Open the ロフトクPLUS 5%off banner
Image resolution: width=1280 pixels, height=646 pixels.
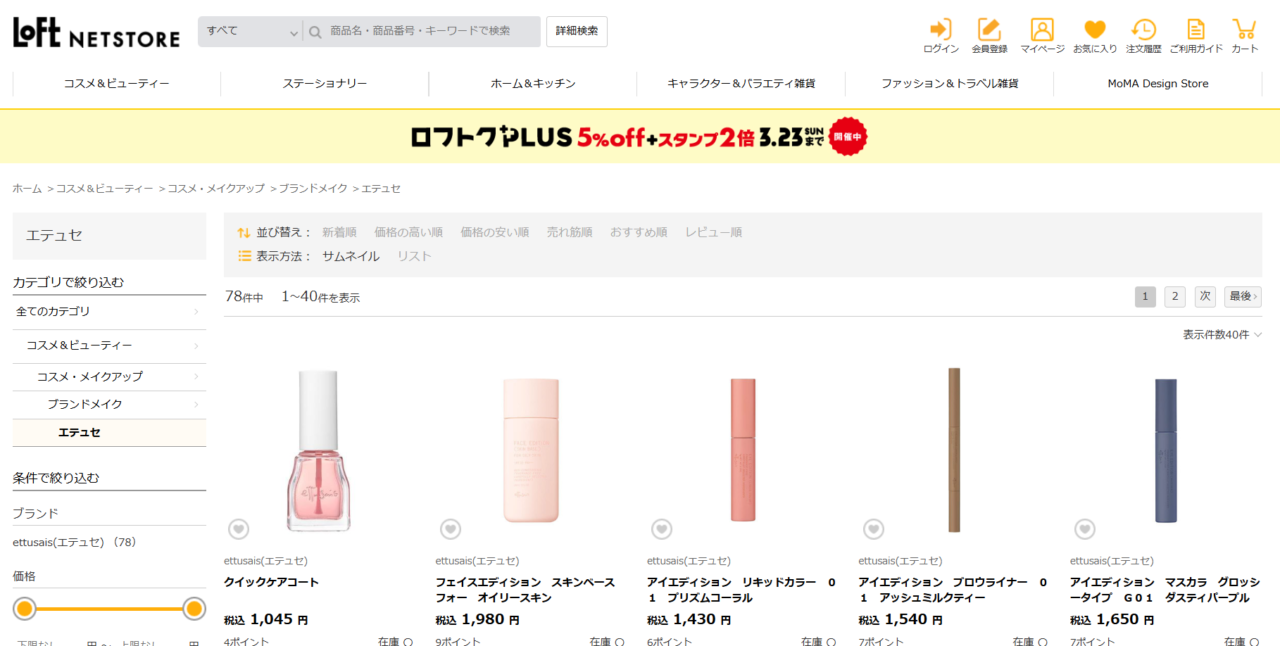[x=640, y=137]
